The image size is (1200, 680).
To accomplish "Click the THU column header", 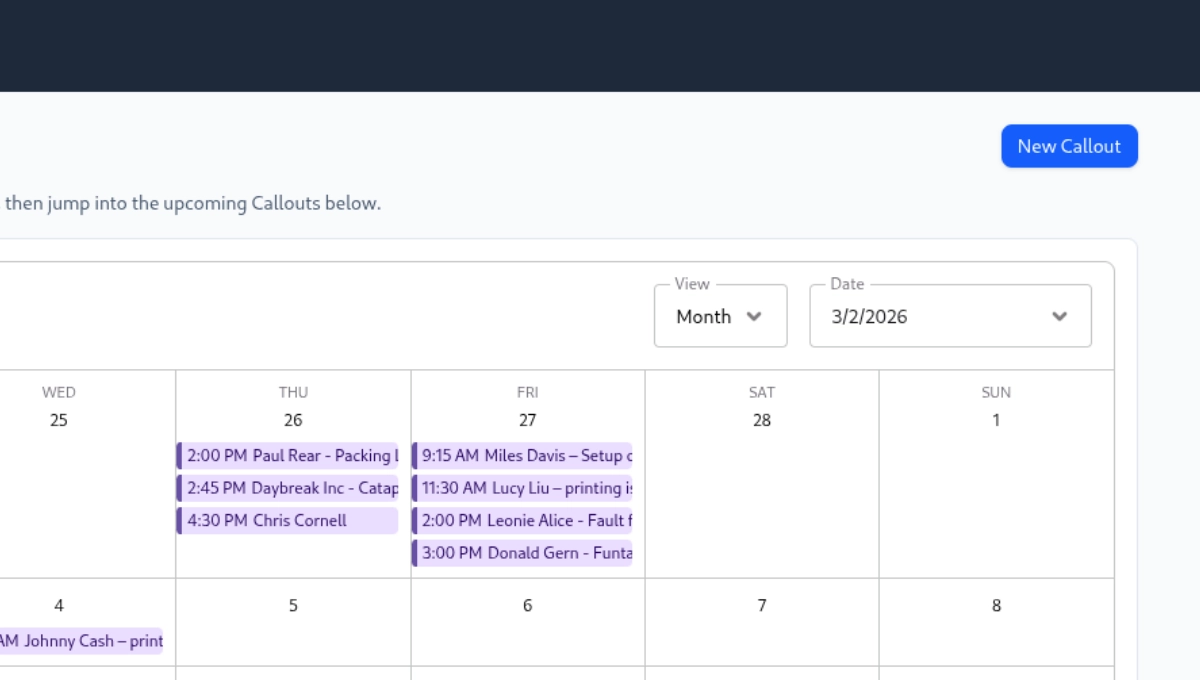I will pyautogui.click(x=293, y=392).
